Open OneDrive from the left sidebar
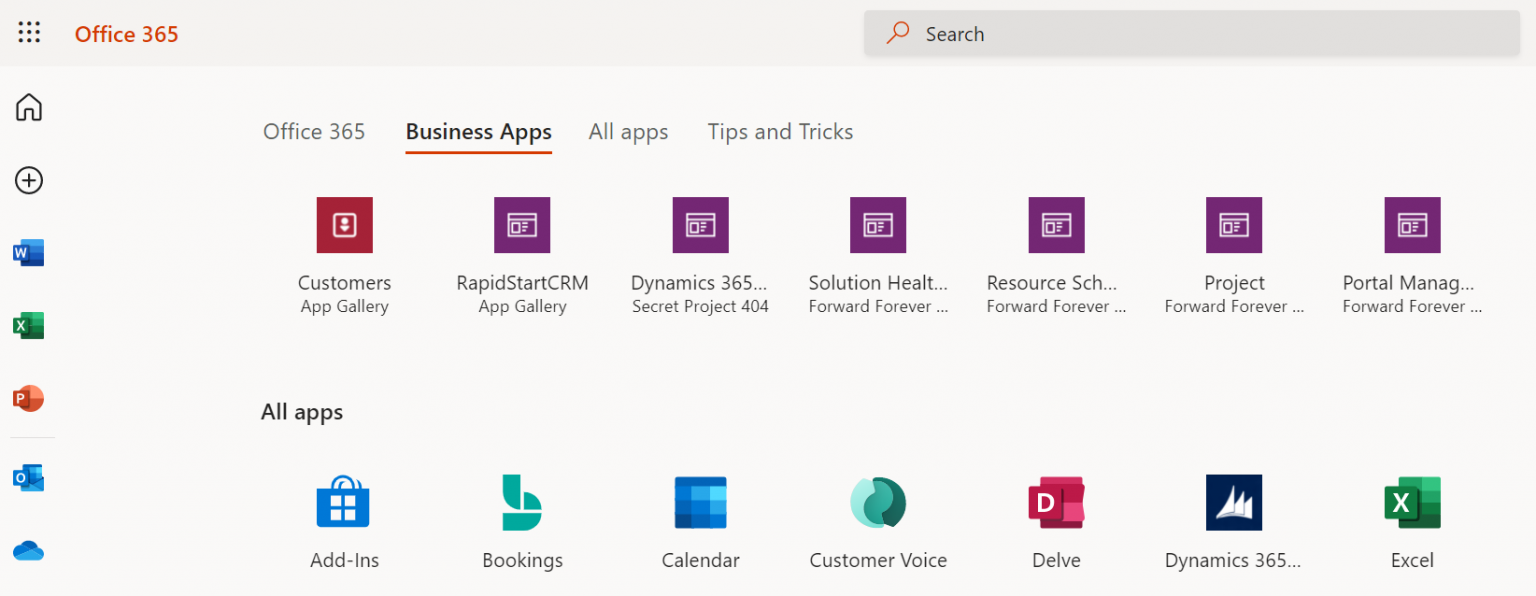The image size is (1536, 596). pyautogui.click(x=29, y=551)
